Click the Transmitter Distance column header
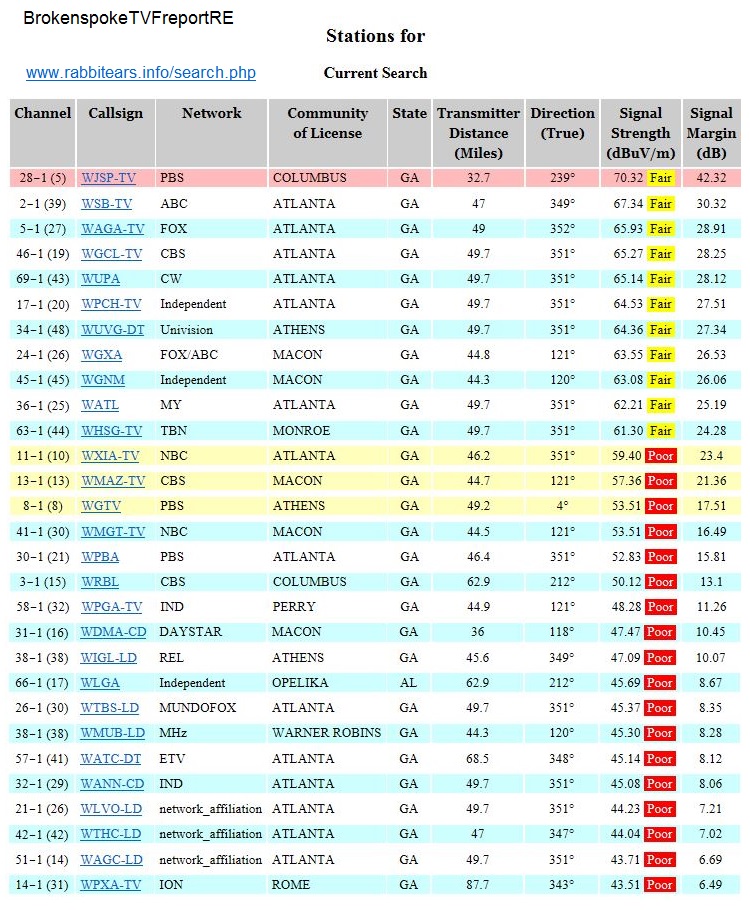This screenshot has width=750, height=910. pyautogui.click(x=478, y=133)
